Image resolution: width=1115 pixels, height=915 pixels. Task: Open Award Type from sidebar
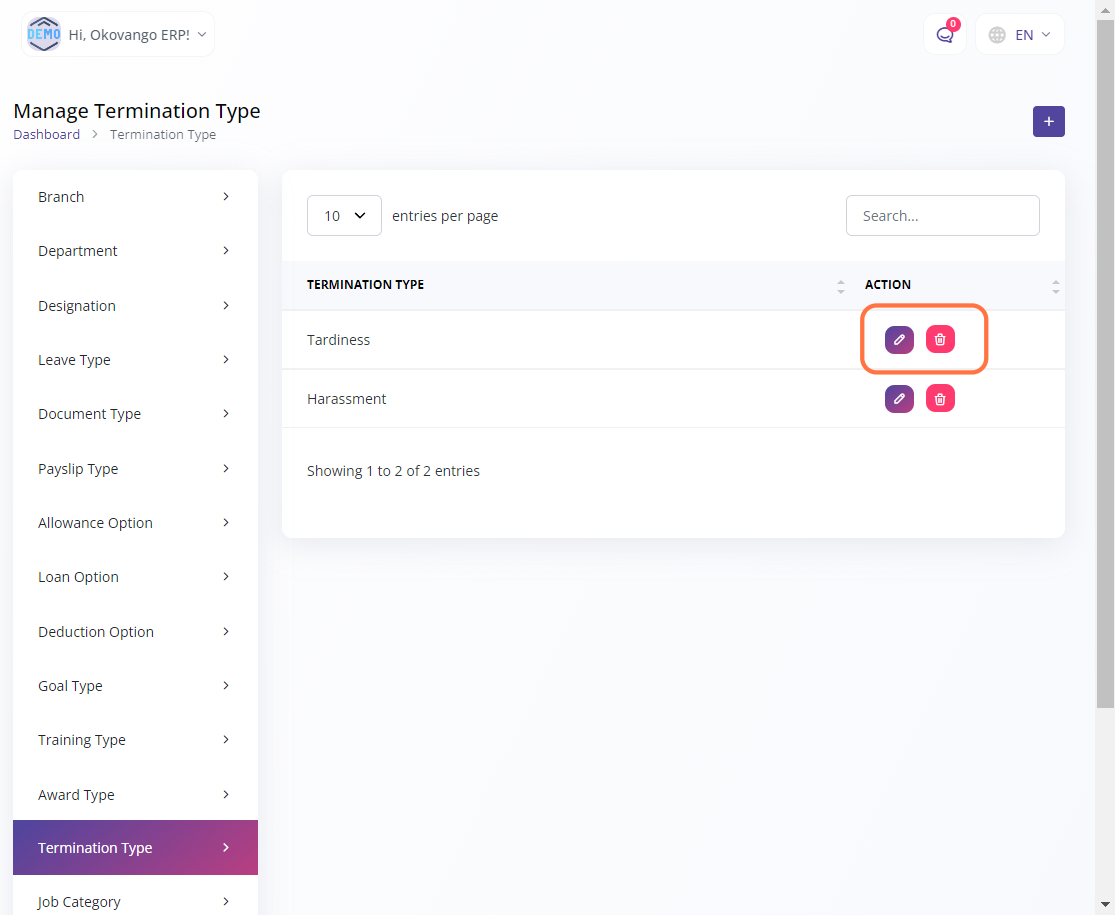(x=135, y=795)
